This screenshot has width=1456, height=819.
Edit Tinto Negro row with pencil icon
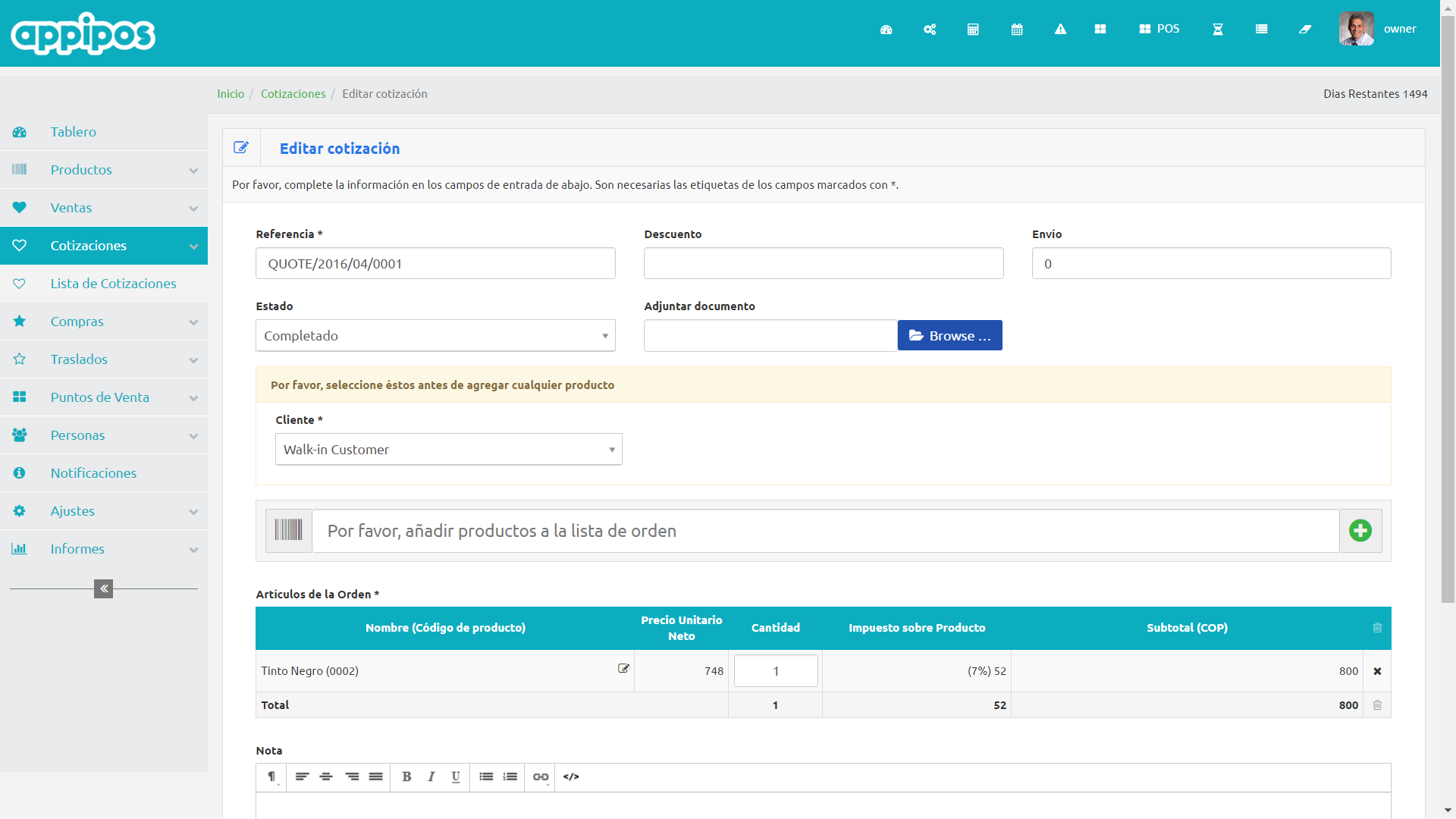tap(623, 668)
